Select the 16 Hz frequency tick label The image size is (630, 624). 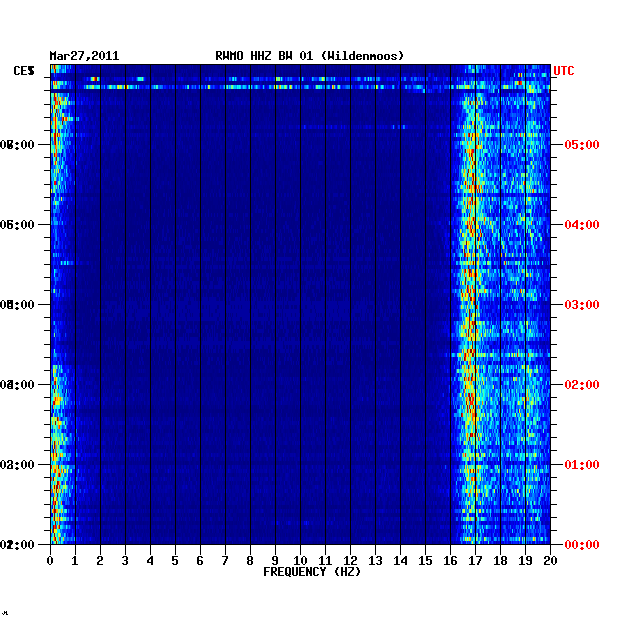tap(450, 561)
